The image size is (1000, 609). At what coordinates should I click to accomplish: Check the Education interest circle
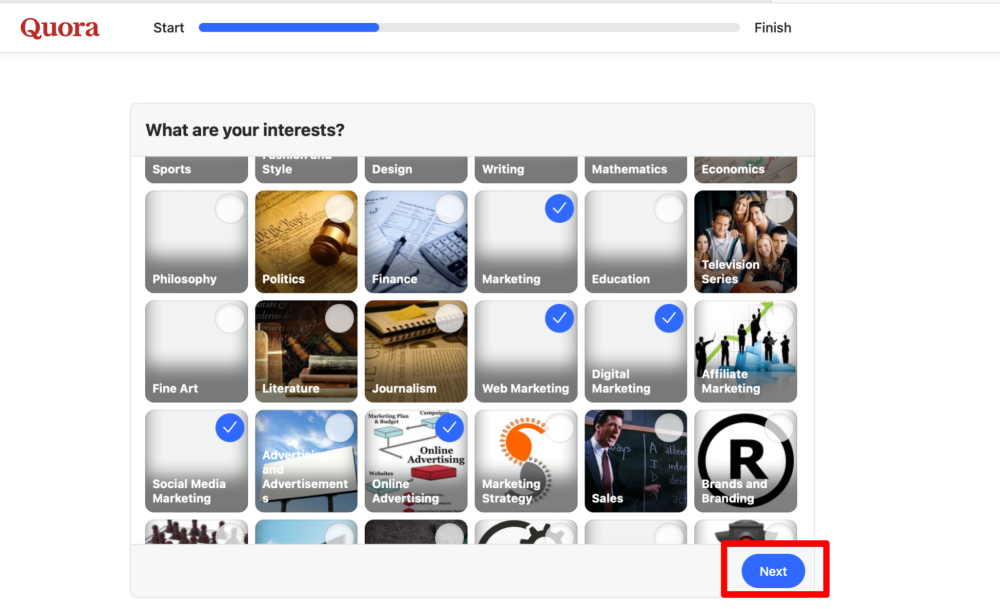coord(669,209)
